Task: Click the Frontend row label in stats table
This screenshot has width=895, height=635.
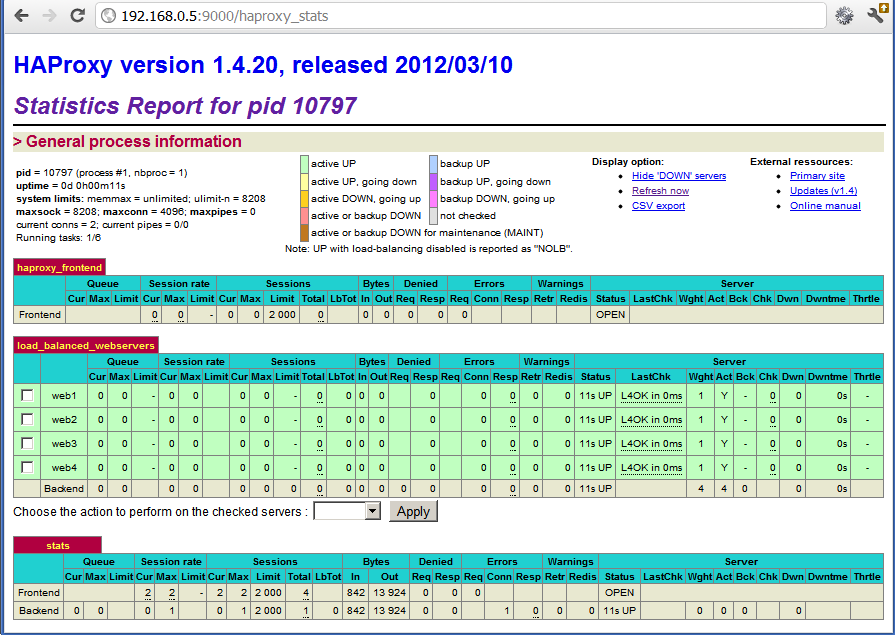Action: [39, 593]
